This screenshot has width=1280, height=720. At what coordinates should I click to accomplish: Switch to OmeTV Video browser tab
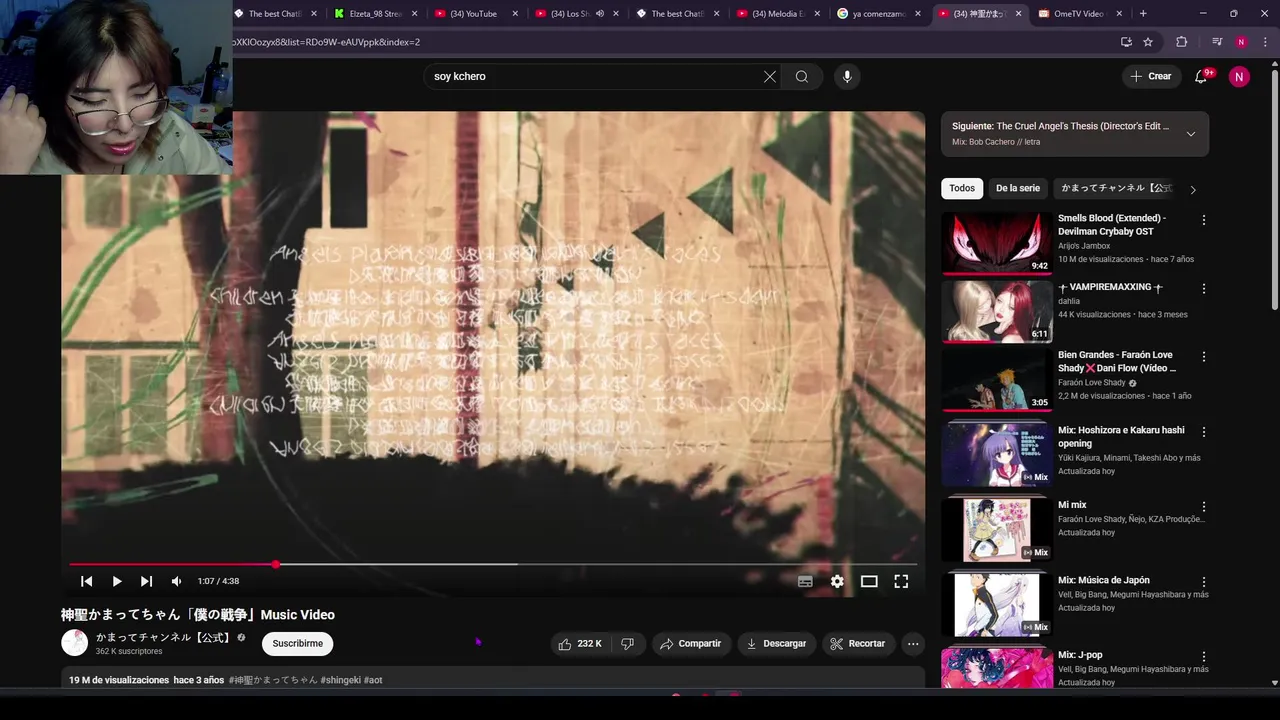[1081, 14]
